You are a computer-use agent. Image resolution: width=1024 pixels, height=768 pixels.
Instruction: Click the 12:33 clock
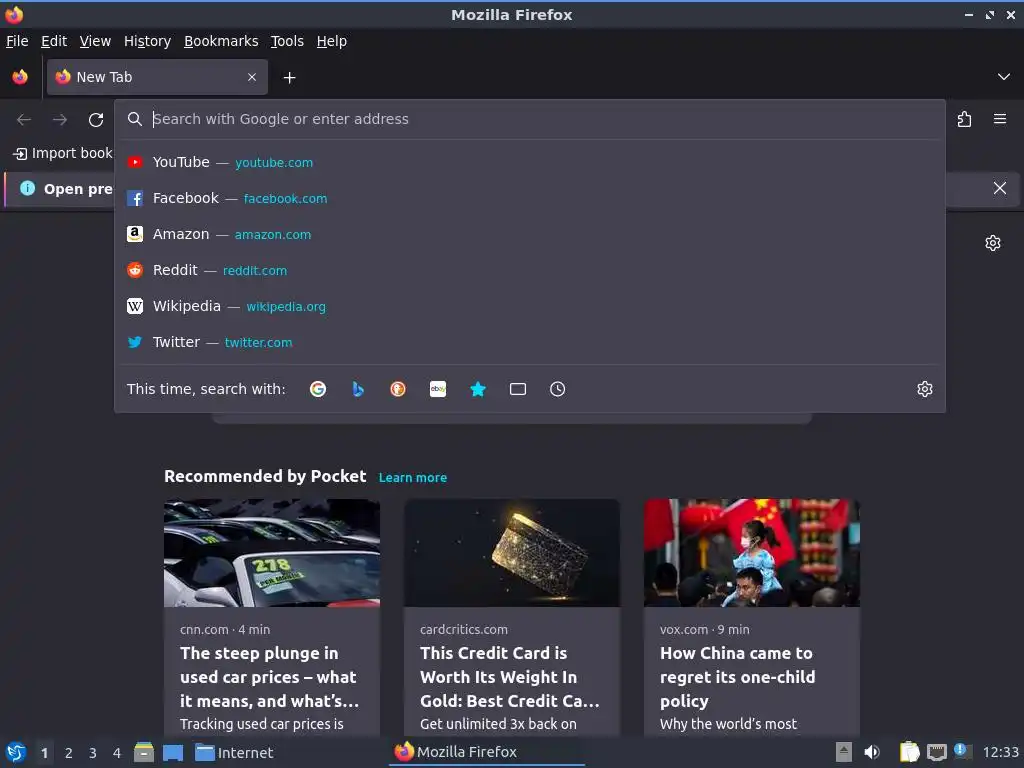coord(1000,753)
